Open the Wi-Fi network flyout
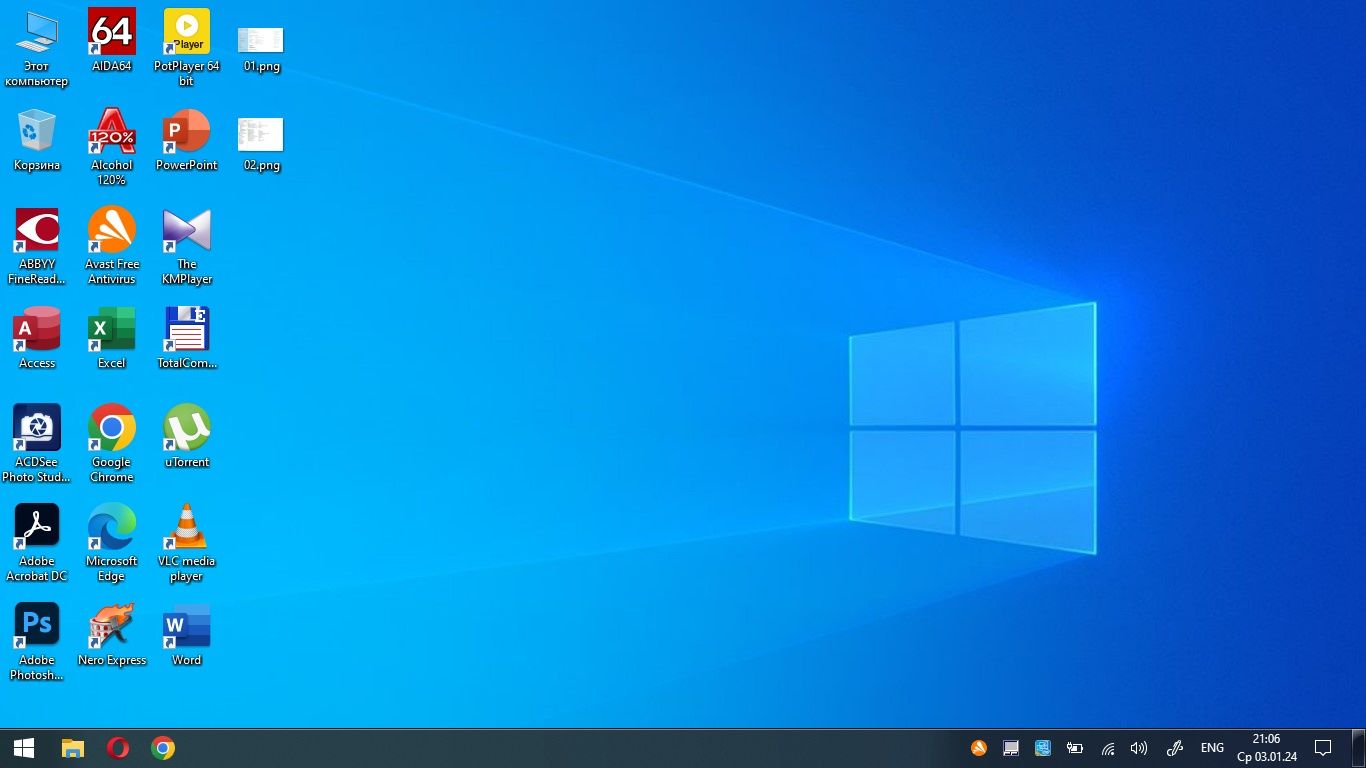Viewport: 1366px width, 768px height. [x=1108, y=748]
